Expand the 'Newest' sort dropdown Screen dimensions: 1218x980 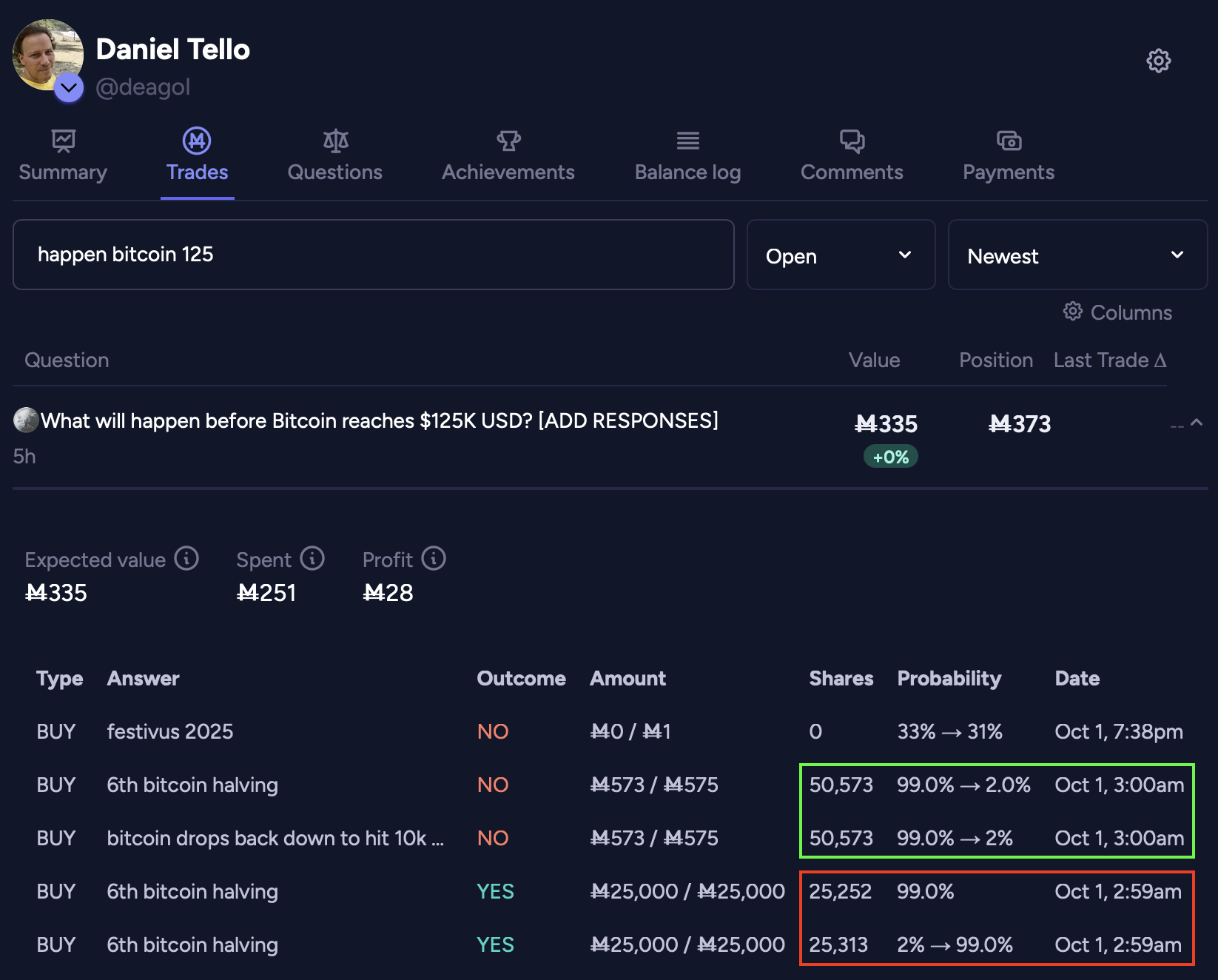[x=1077, y=255]
